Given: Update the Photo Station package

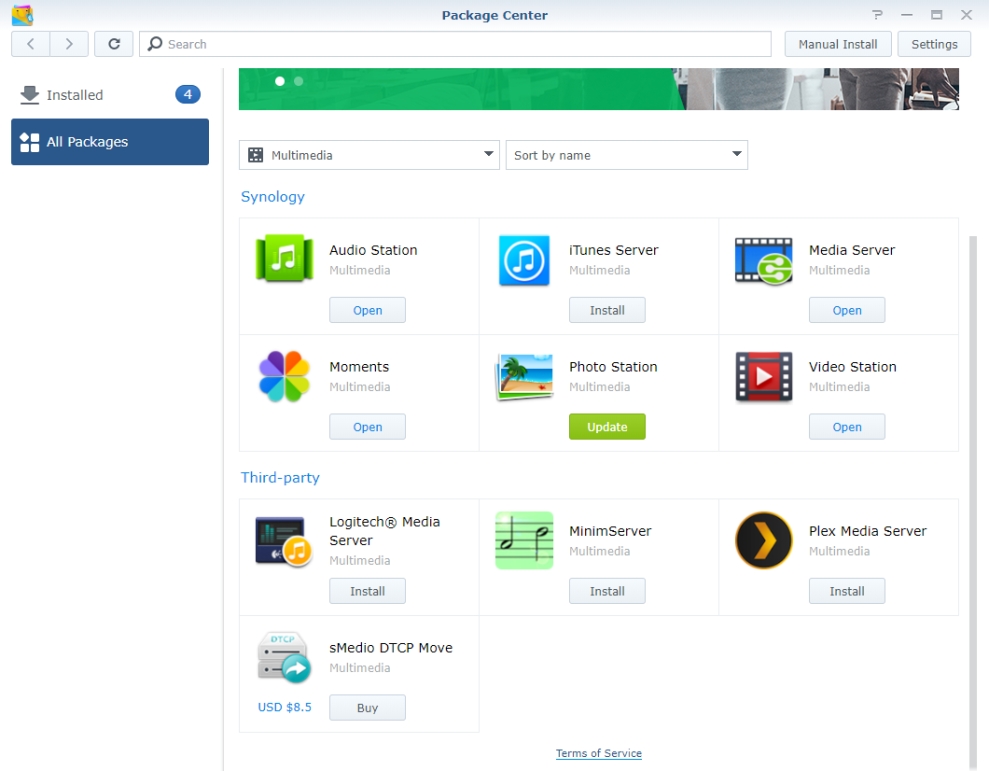Looking at the screenshot, I should pos(607,427).
